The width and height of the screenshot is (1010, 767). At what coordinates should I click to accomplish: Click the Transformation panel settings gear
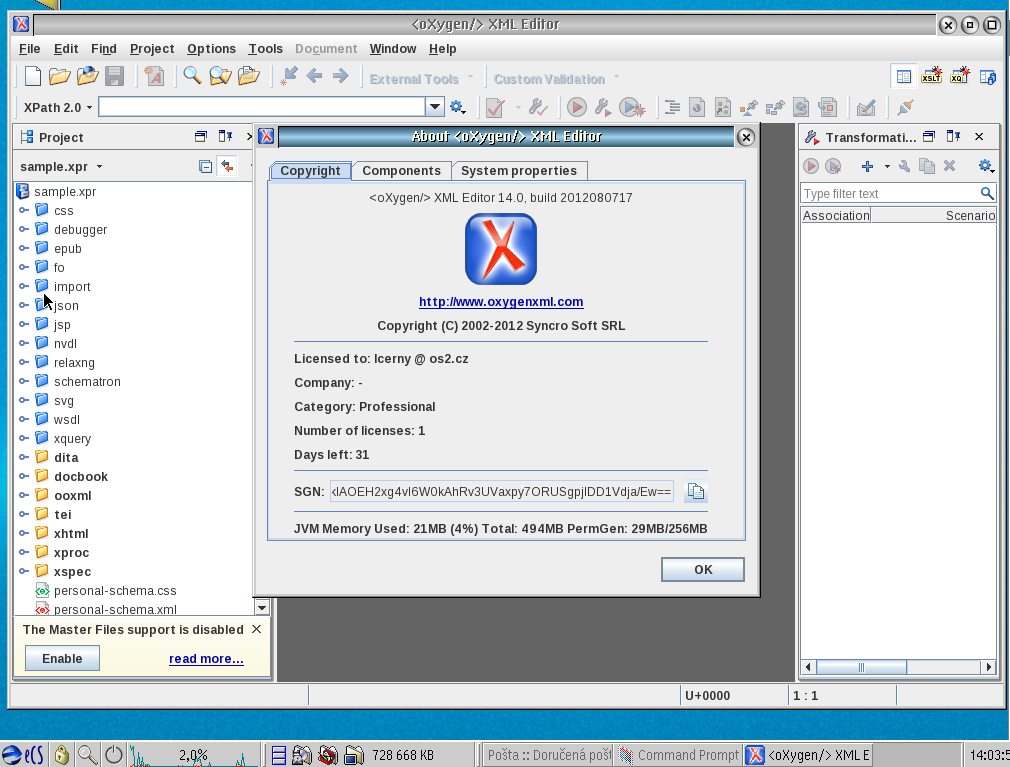pyautogui.click(x=986, y=166)
